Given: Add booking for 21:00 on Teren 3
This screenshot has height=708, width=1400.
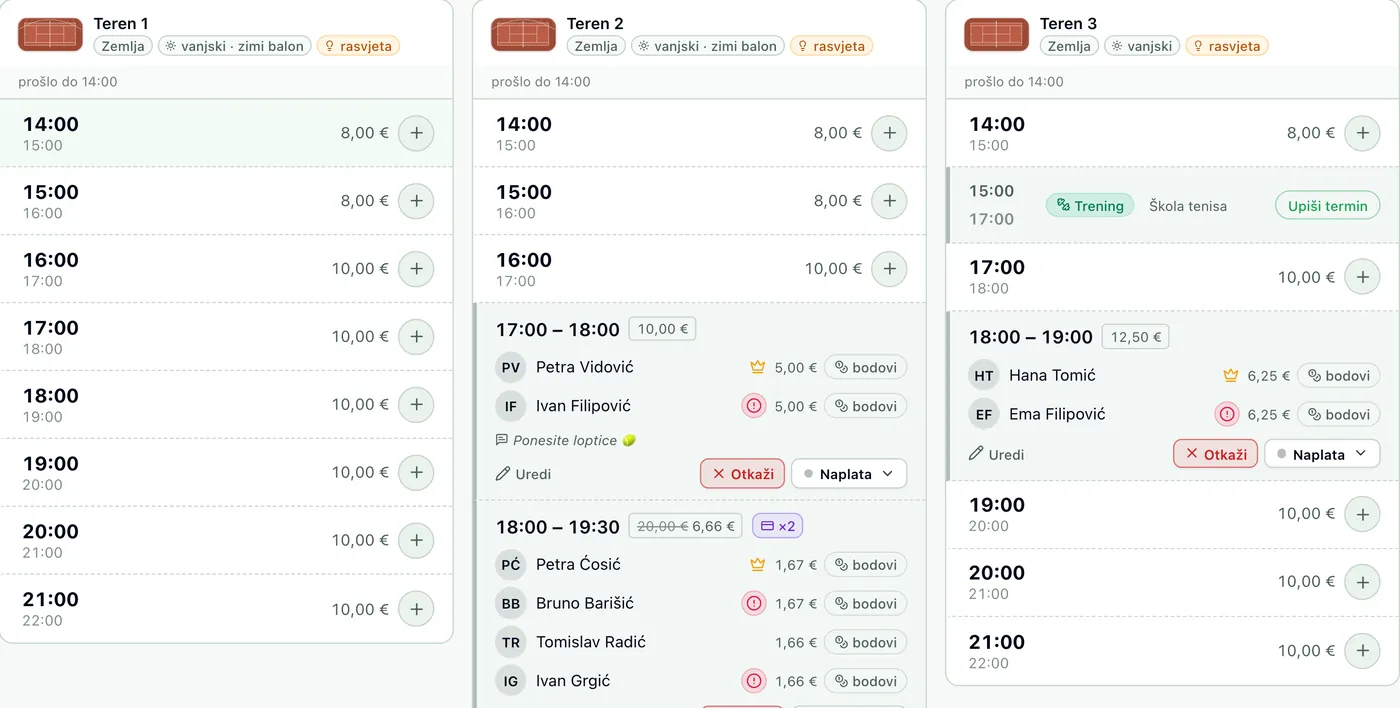Looking at the screenshot, I should (1362, 651).
